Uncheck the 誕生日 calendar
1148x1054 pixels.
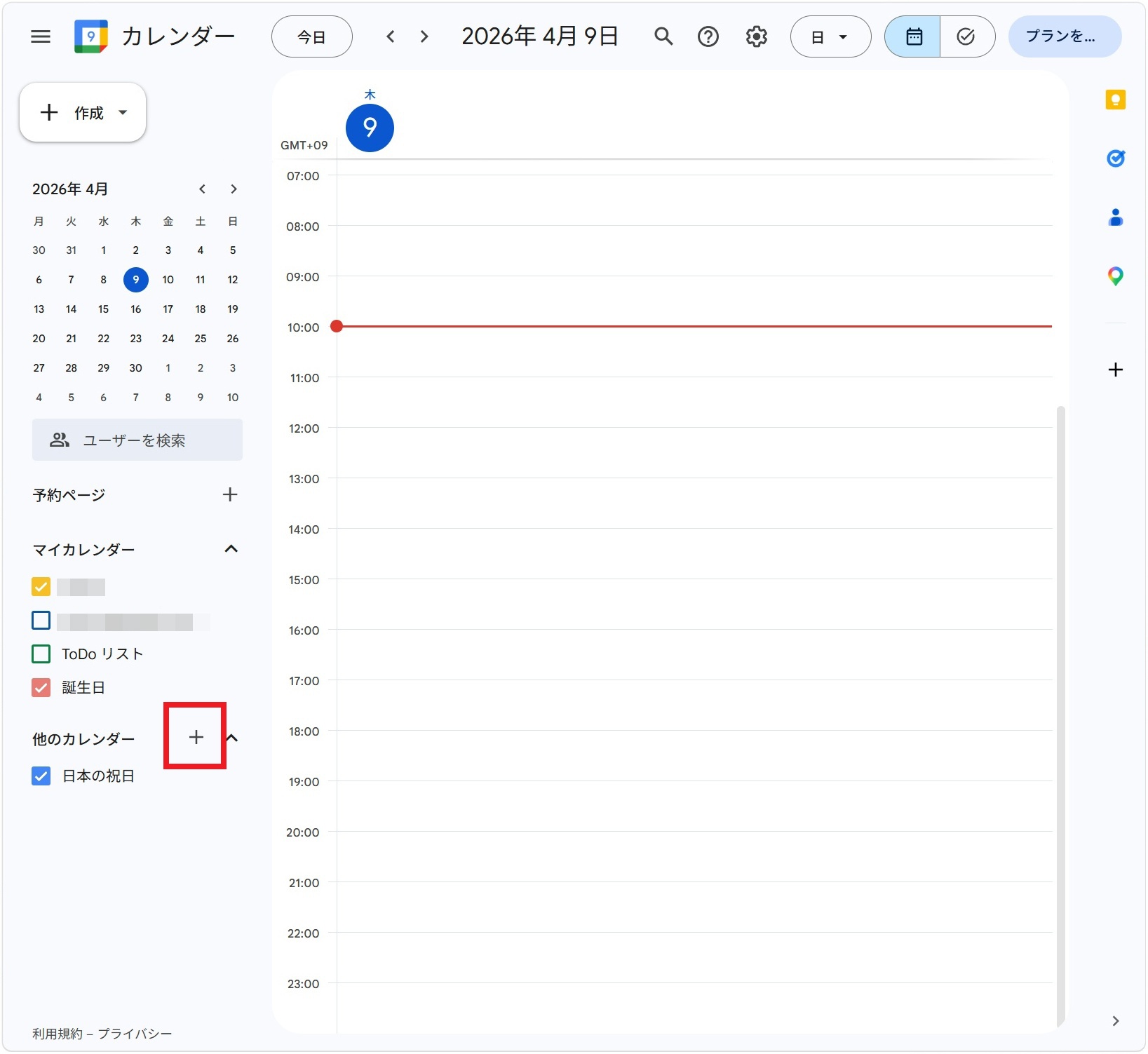point(41,687)
